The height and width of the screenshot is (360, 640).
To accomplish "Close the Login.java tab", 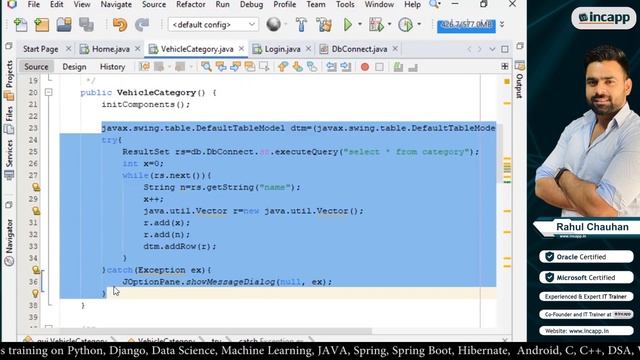I will pos(308,49).
